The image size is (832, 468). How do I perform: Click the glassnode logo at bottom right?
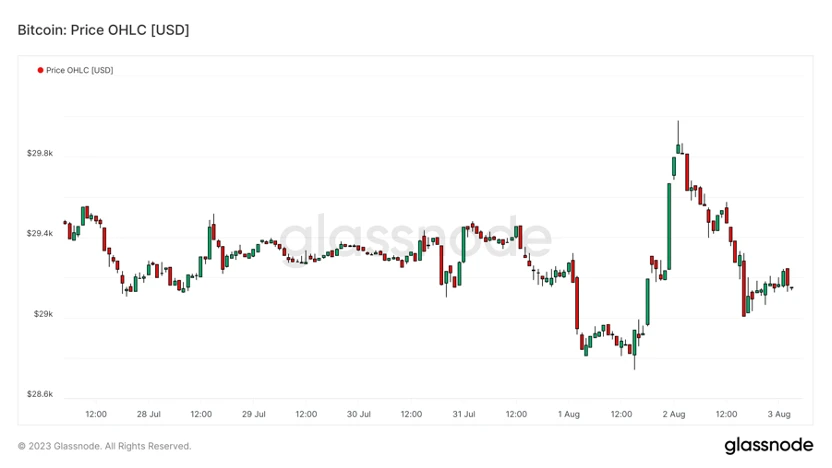tap(768, 445)
